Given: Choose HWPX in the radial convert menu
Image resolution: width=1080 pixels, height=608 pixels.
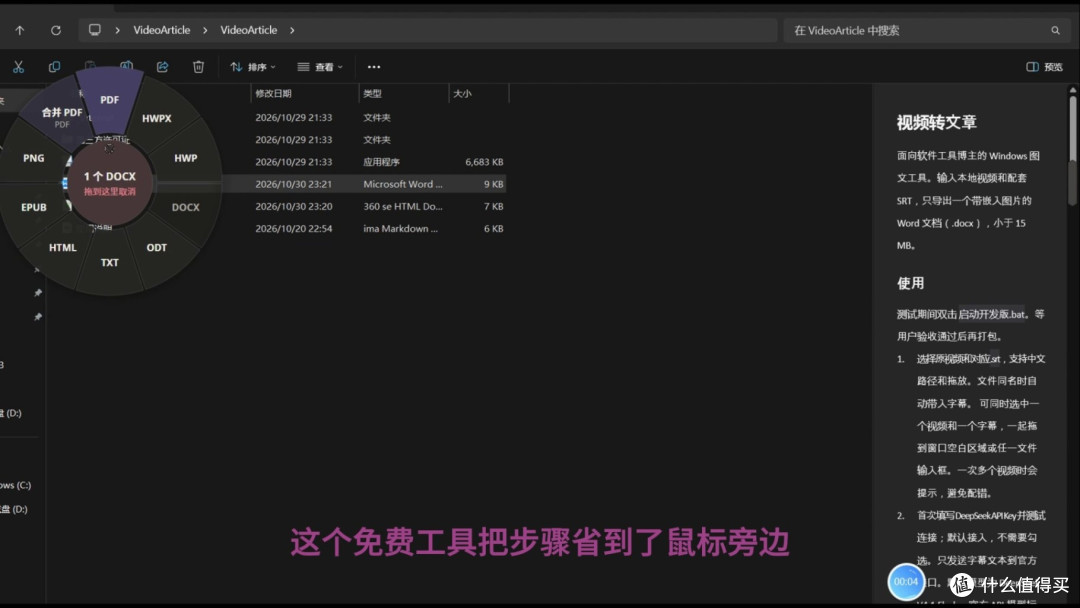Looking at the screenshot, I should [156, 118].
